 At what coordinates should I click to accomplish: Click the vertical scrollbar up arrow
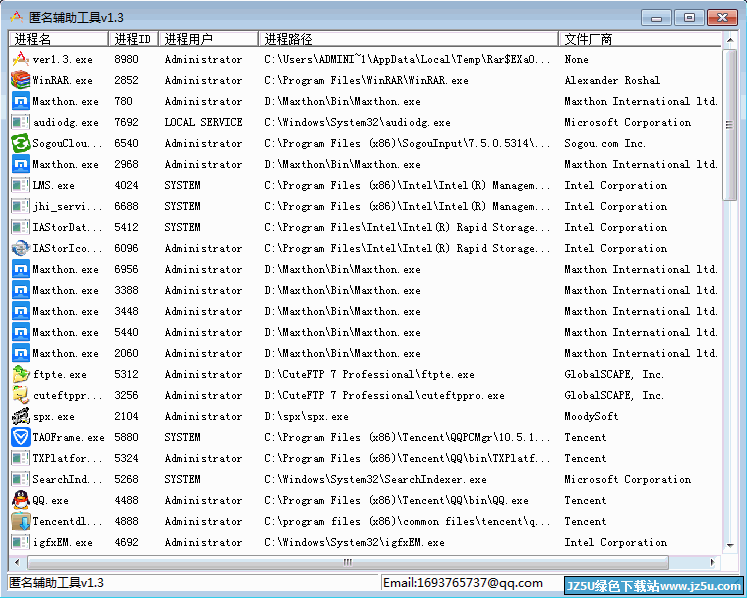coord(730,40)
